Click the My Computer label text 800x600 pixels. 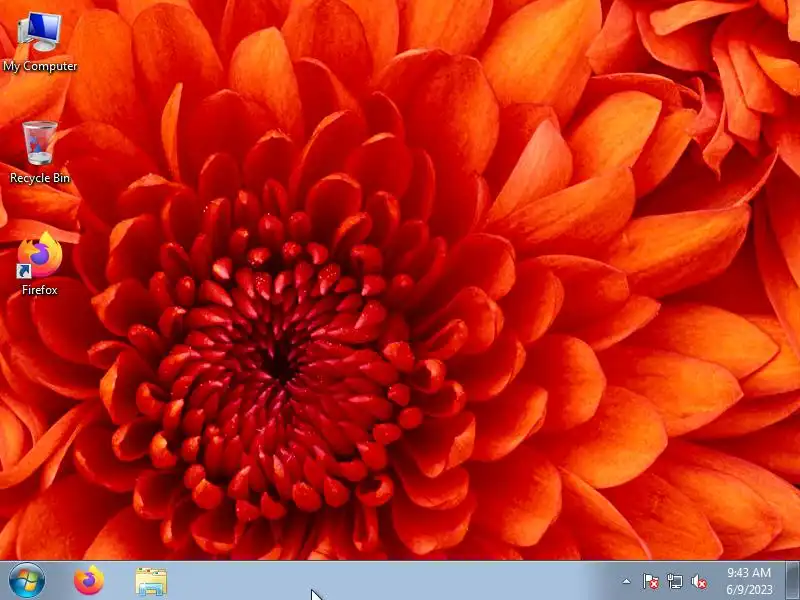pos(40,66)
